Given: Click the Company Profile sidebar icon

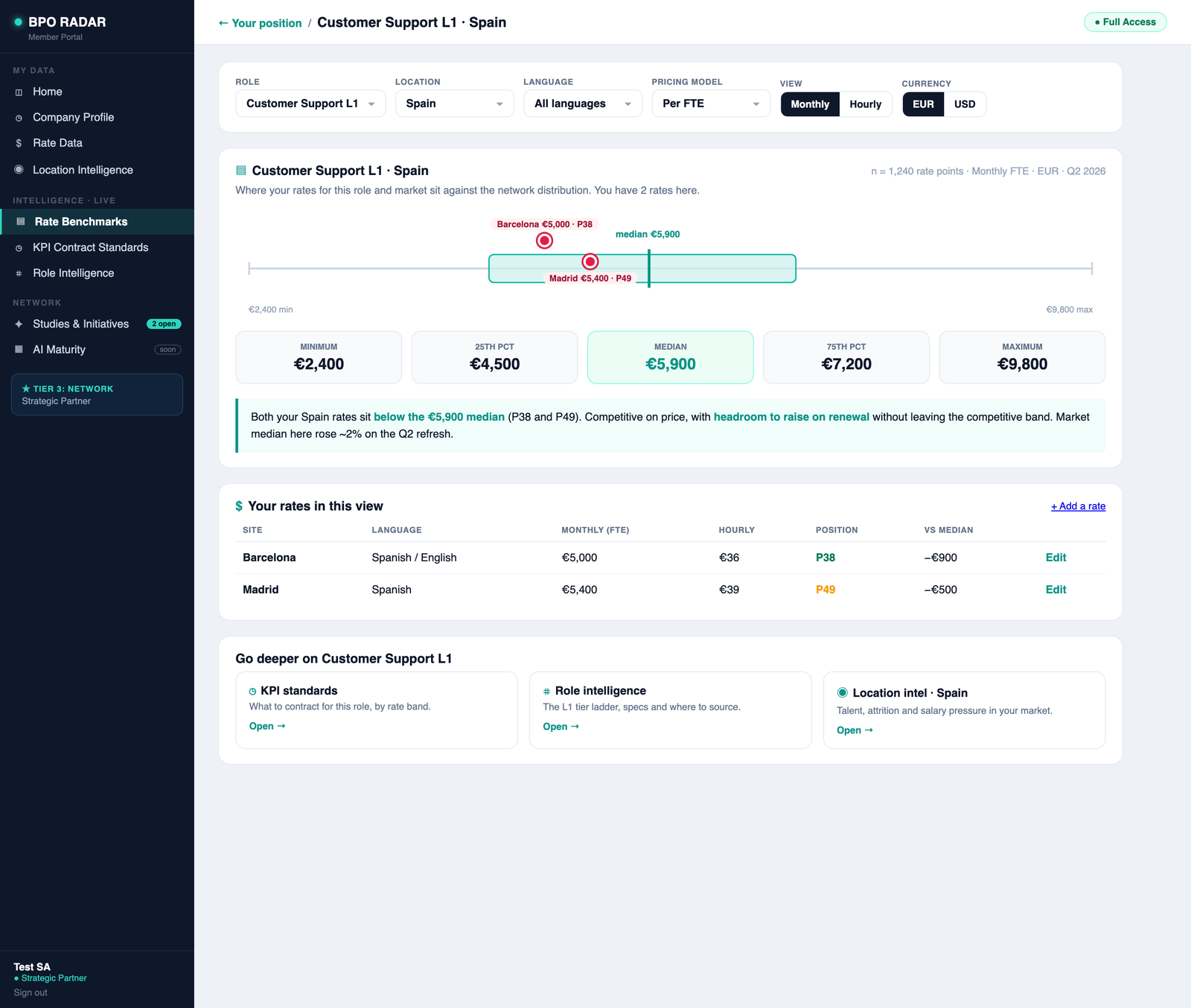Looking at the screenshot, I should [19, 118].
